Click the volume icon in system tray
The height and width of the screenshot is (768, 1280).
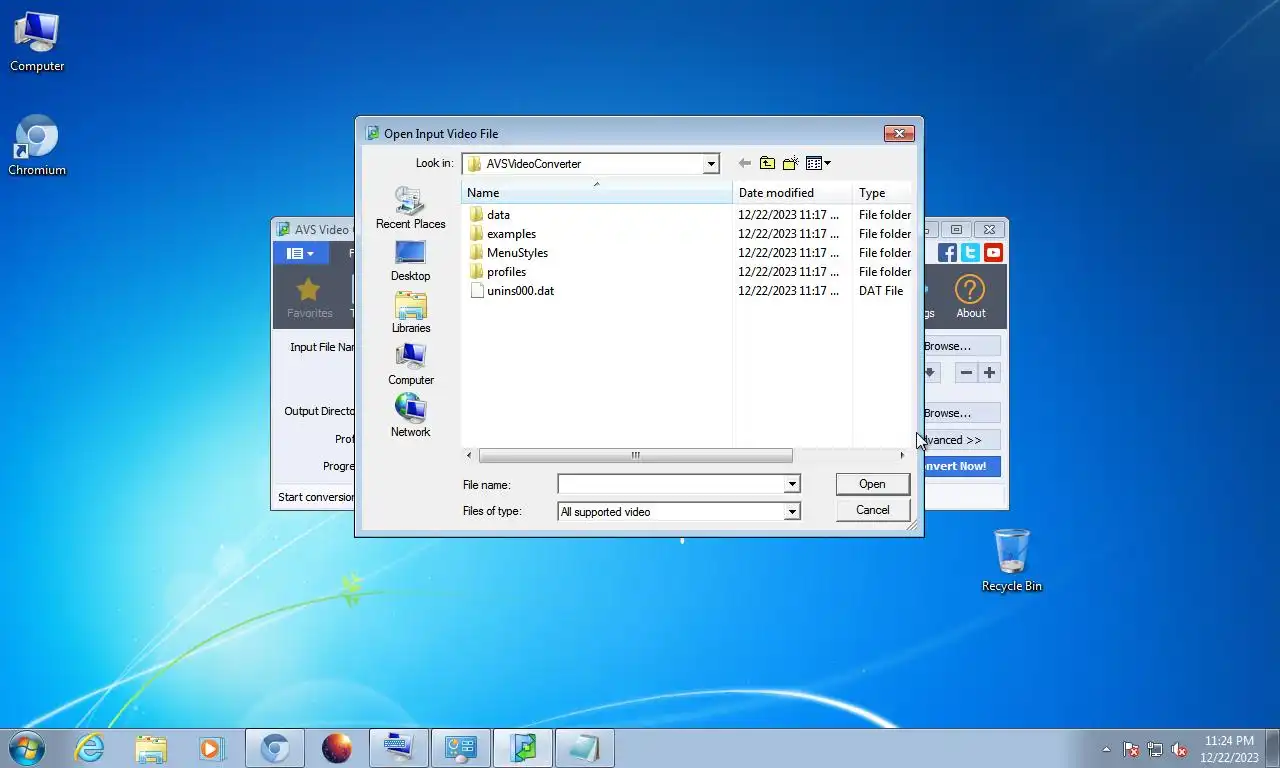(x=1179, y=749)
